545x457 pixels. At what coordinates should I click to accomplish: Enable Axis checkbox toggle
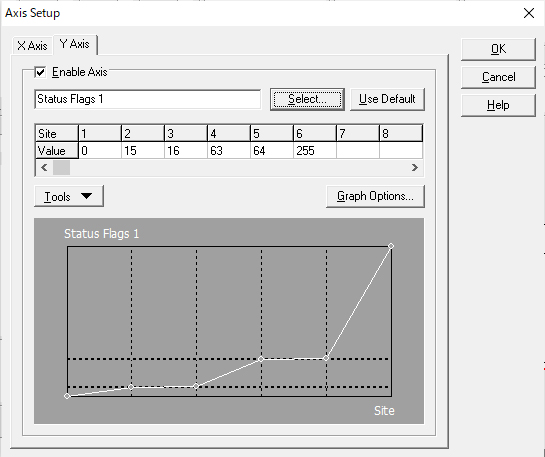tap(40, 72)
